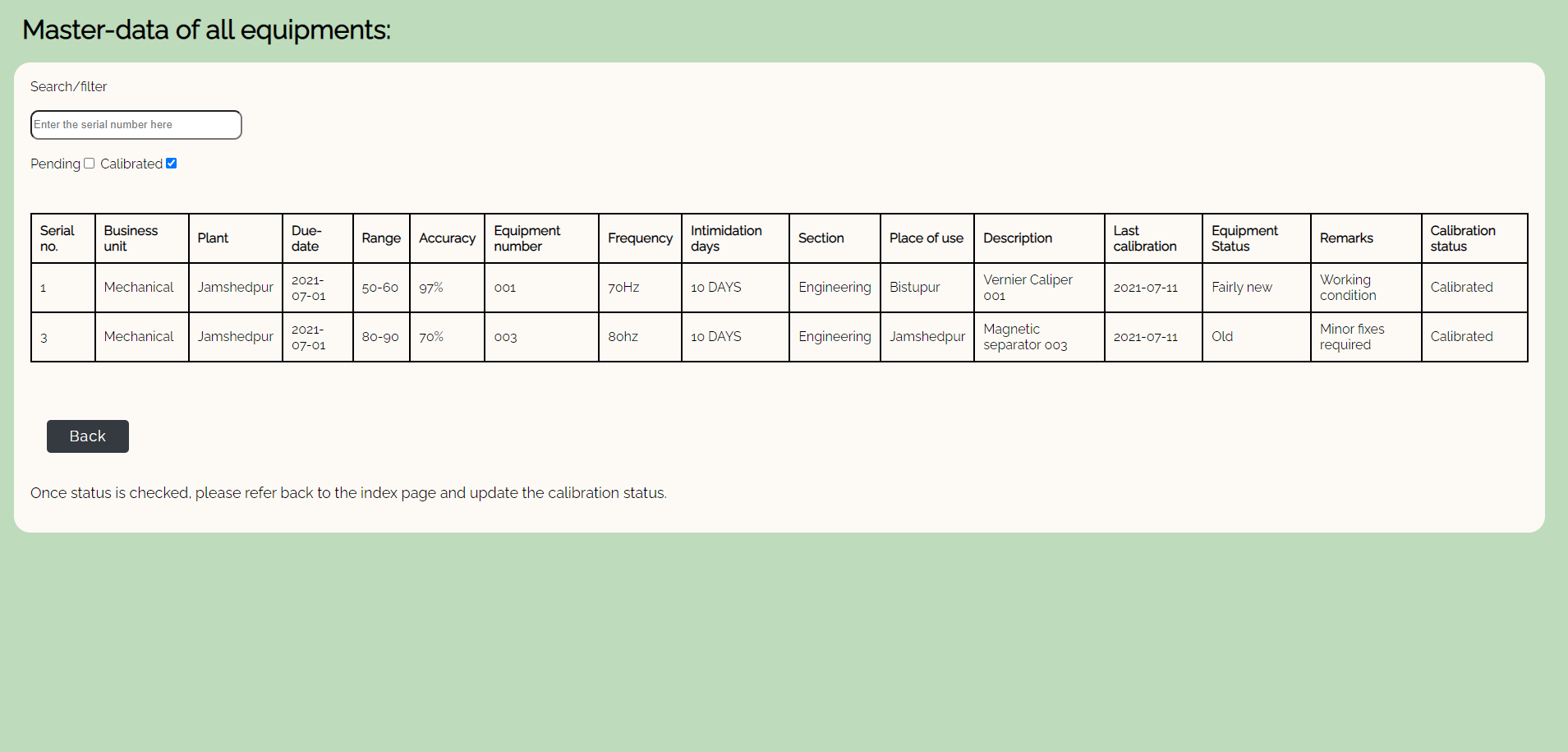Screen dimensions: 1568x752
Task: Click the Accuracy column header
Action: [446, 238]
